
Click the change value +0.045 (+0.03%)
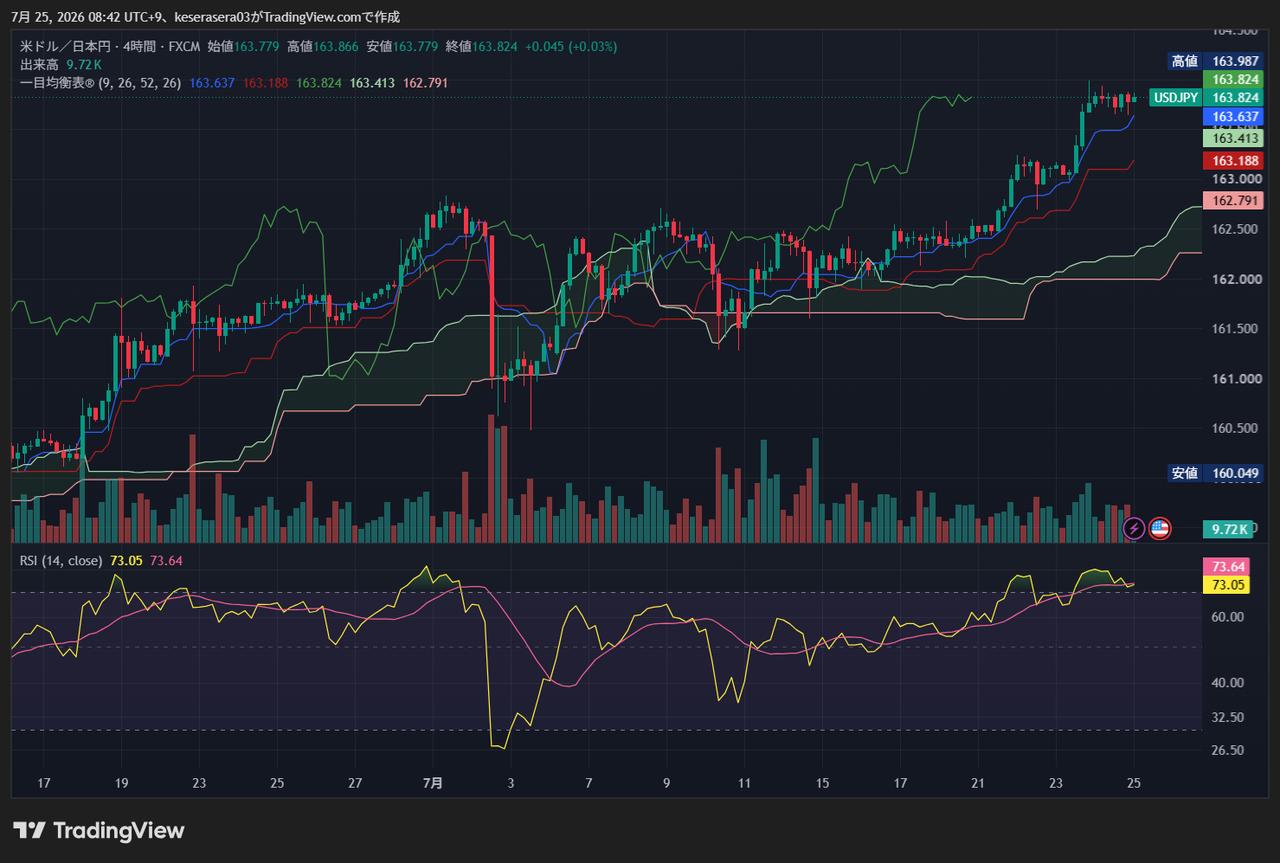(571, 46)
